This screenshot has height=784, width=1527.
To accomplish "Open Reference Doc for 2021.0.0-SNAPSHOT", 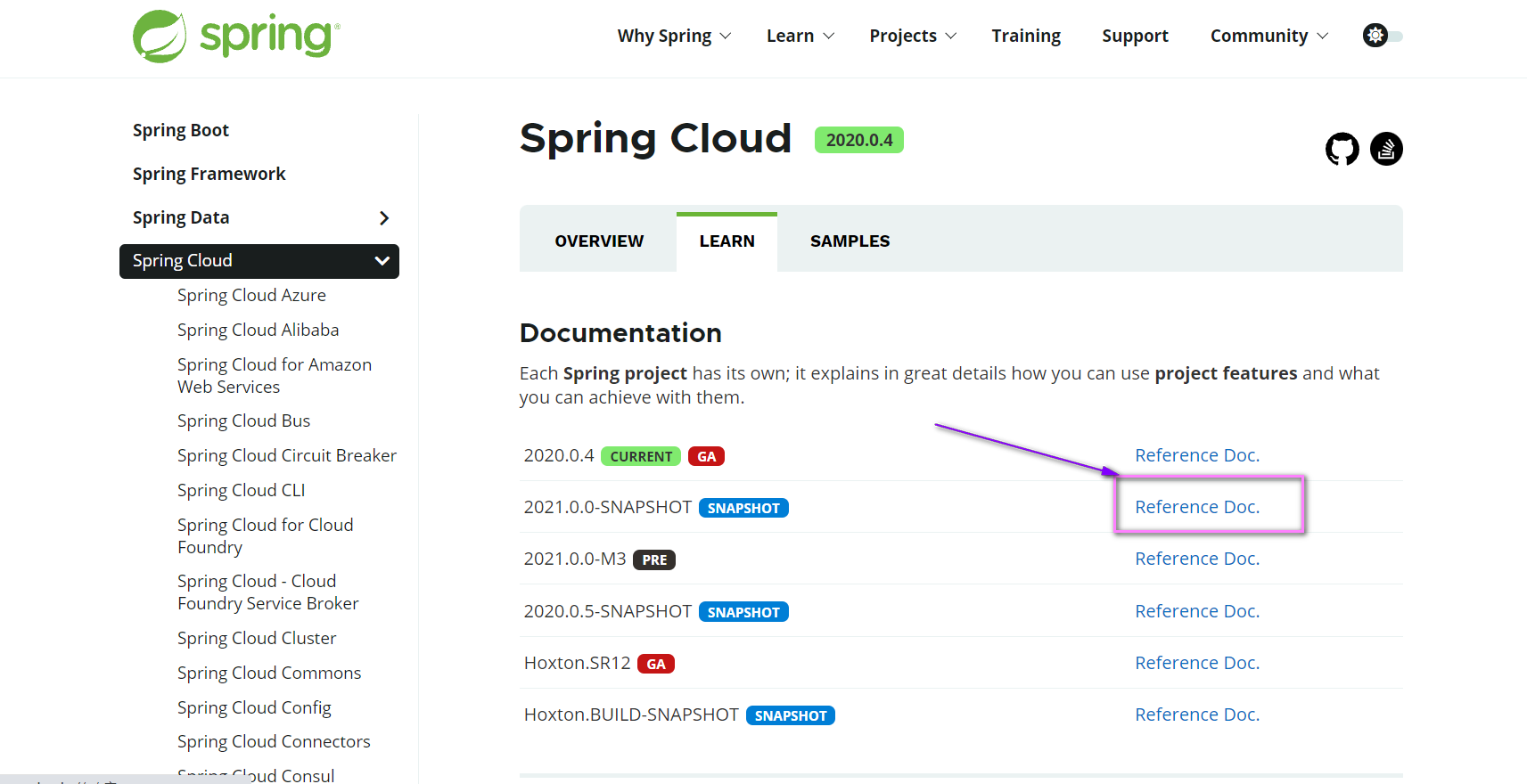I will pos(1197,507).
